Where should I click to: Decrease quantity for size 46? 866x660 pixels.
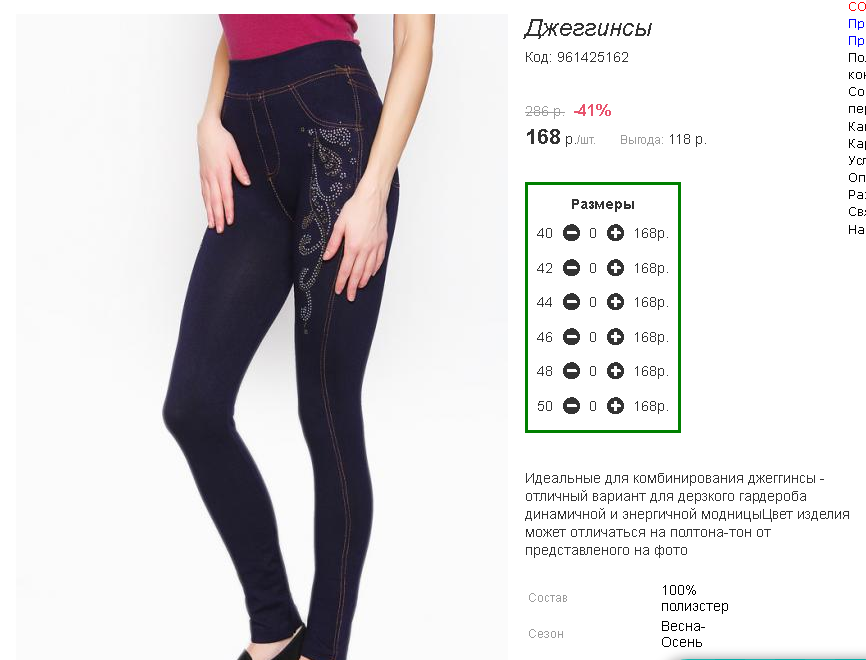tap(571, 337)
